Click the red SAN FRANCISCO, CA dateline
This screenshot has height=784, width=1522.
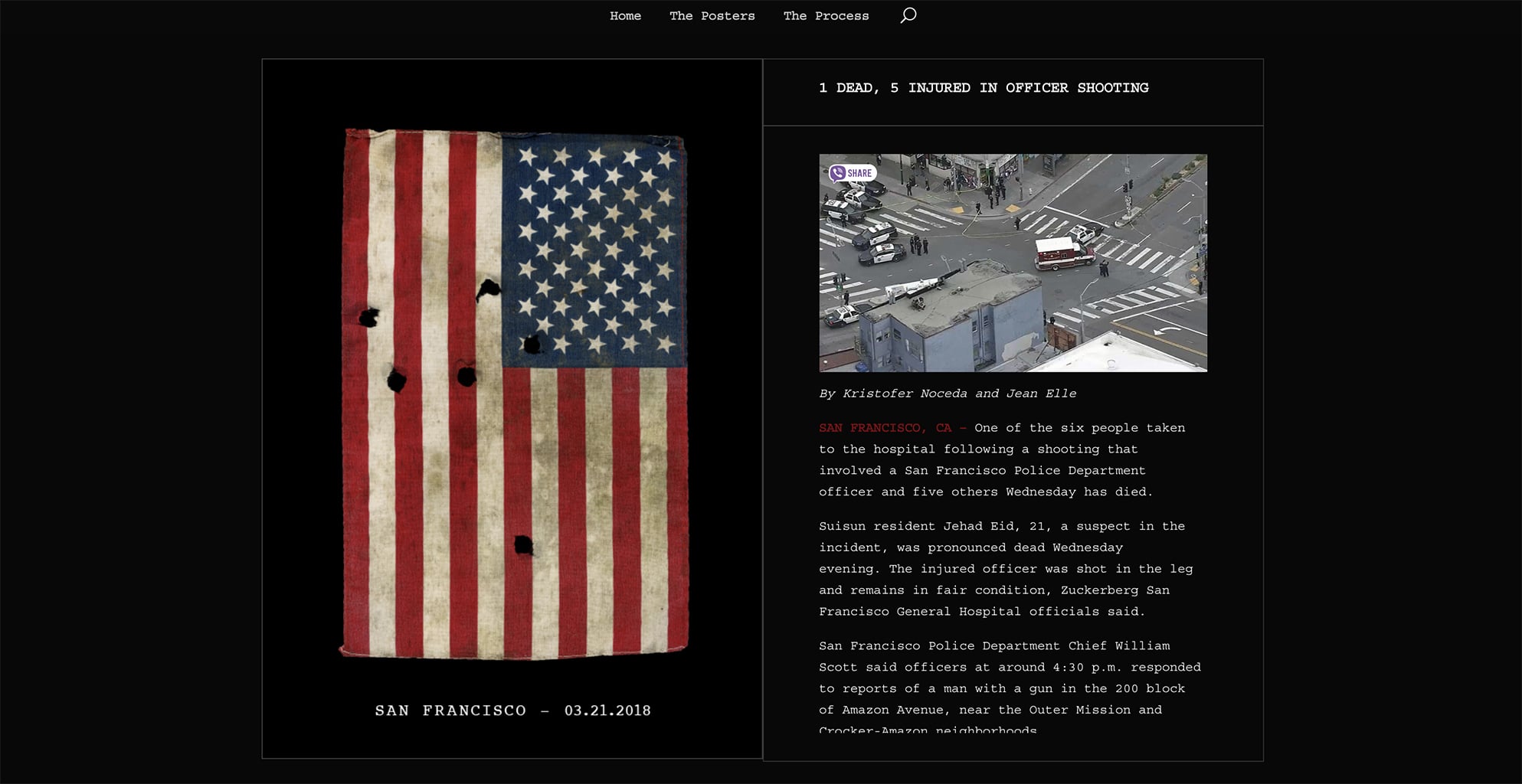(x=885, y=428)
